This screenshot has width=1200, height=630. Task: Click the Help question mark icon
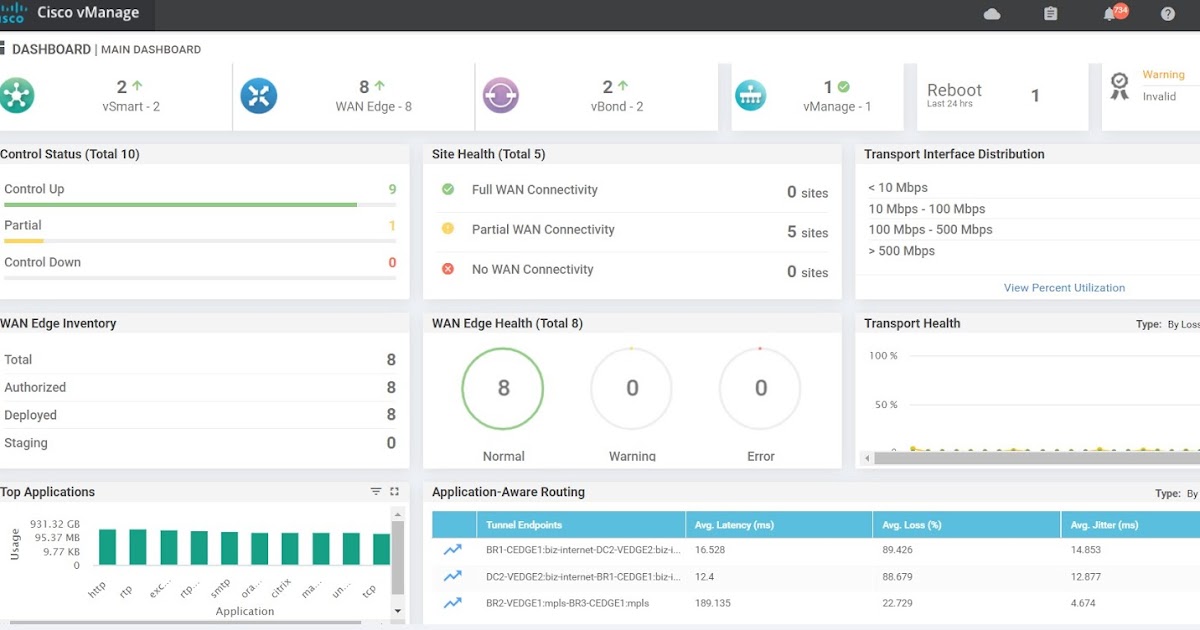click(1167, 13)
